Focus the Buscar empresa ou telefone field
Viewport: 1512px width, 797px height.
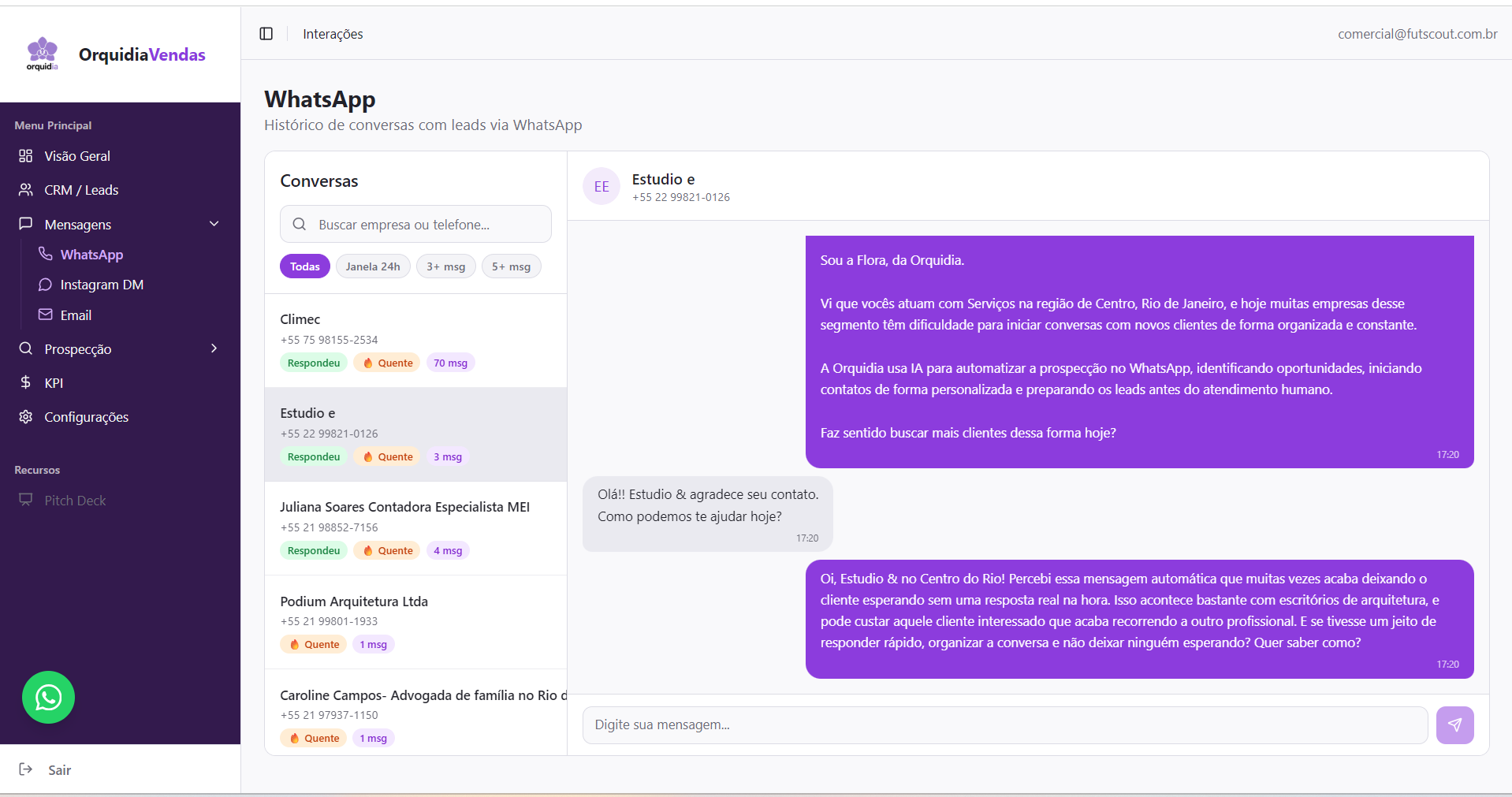pyautogui.click(x=415, y=224)
